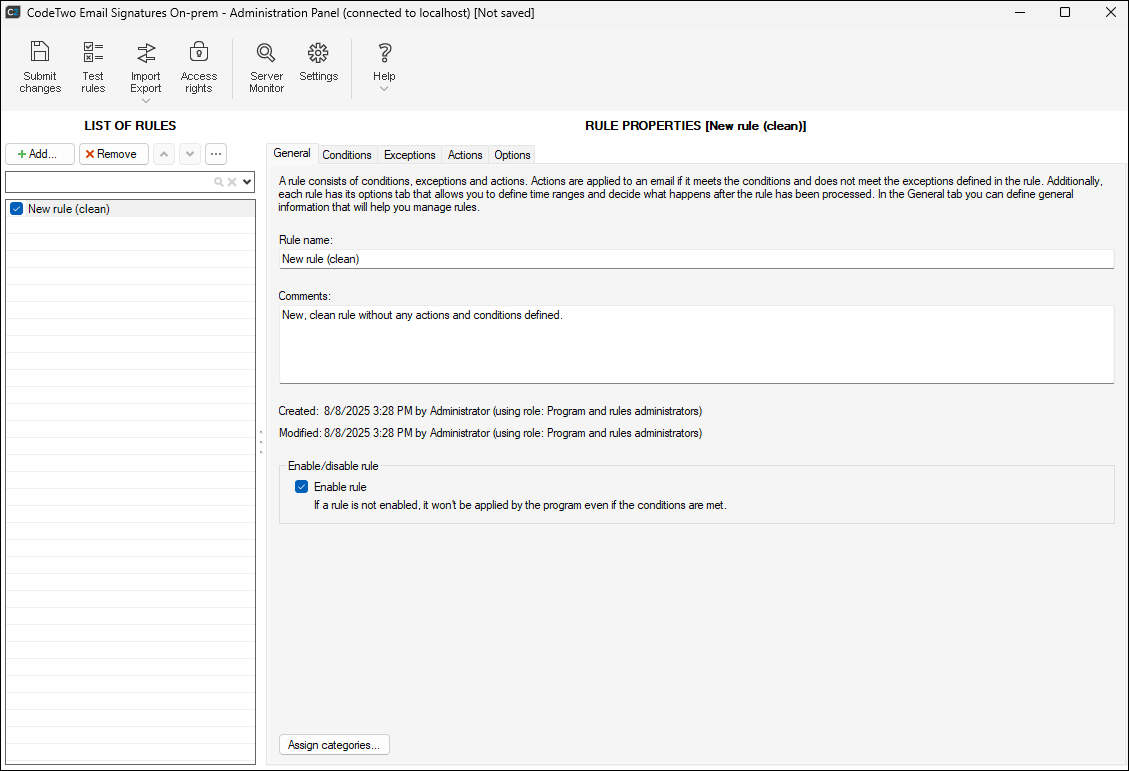1129x771 pixels.
Task: Uncheck the Enable rule checkbox
Action: coord(301,487)
